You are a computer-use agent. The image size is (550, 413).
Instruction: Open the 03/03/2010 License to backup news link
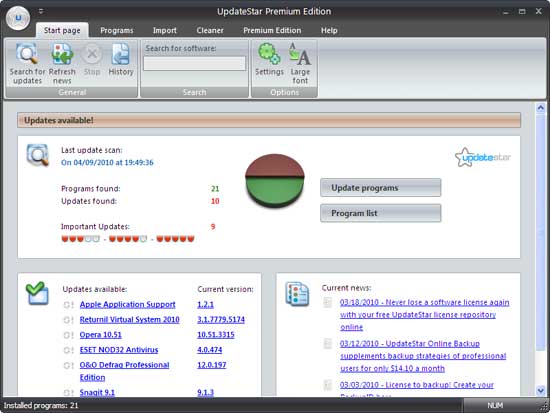(417, 389)
